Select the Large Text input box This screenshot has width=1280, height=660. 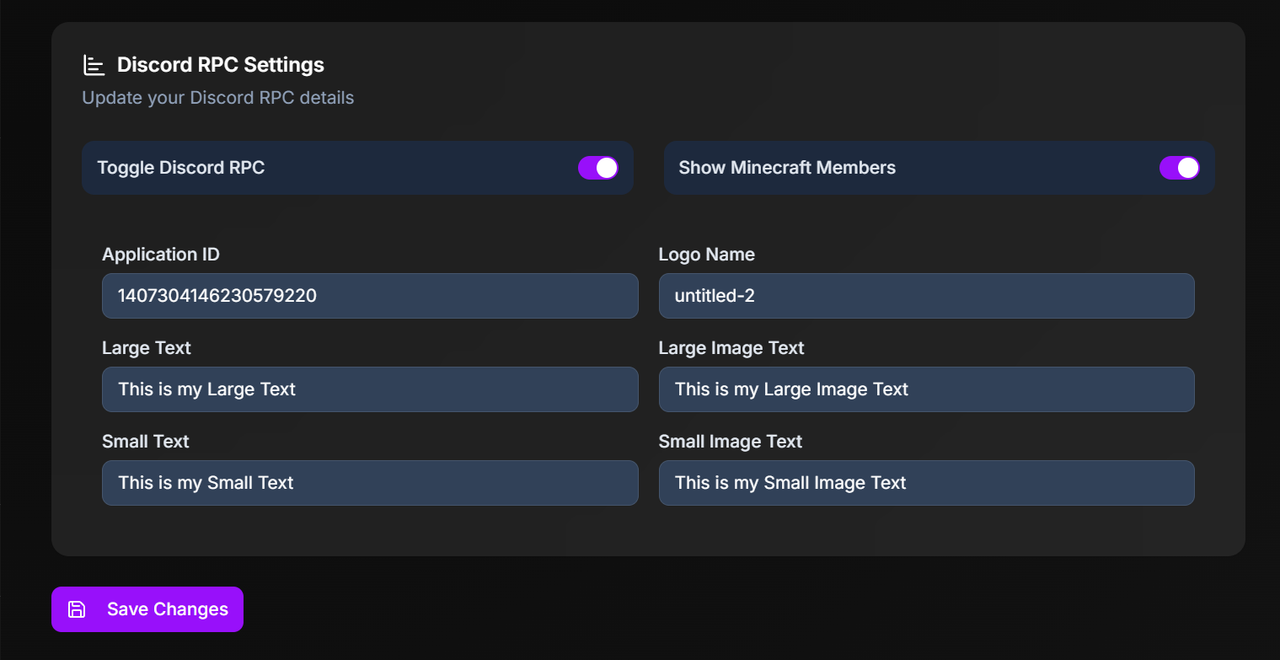(x=370, y=389)
